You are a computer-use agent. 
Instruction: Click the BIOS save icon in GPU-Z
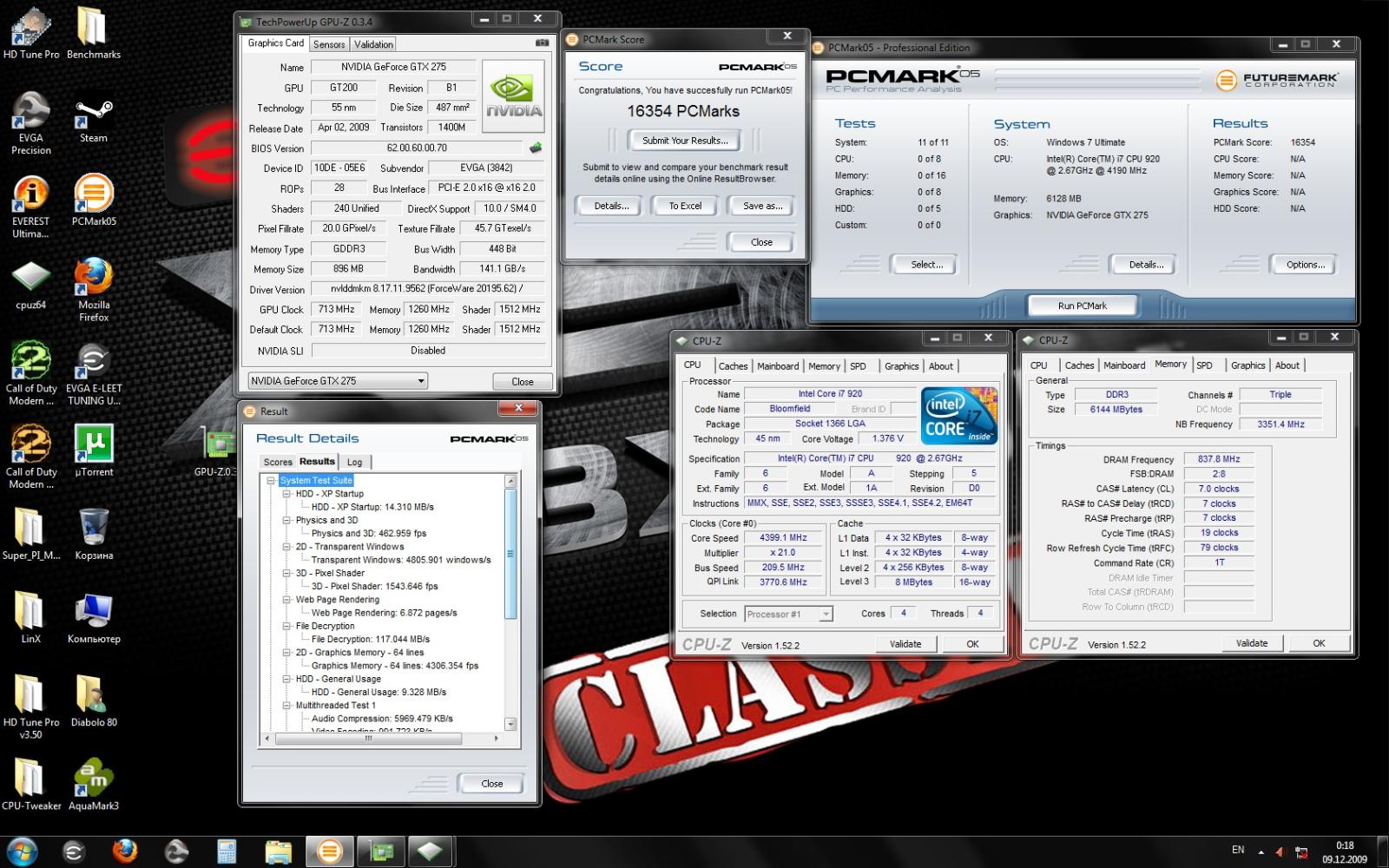click(536, 148)
